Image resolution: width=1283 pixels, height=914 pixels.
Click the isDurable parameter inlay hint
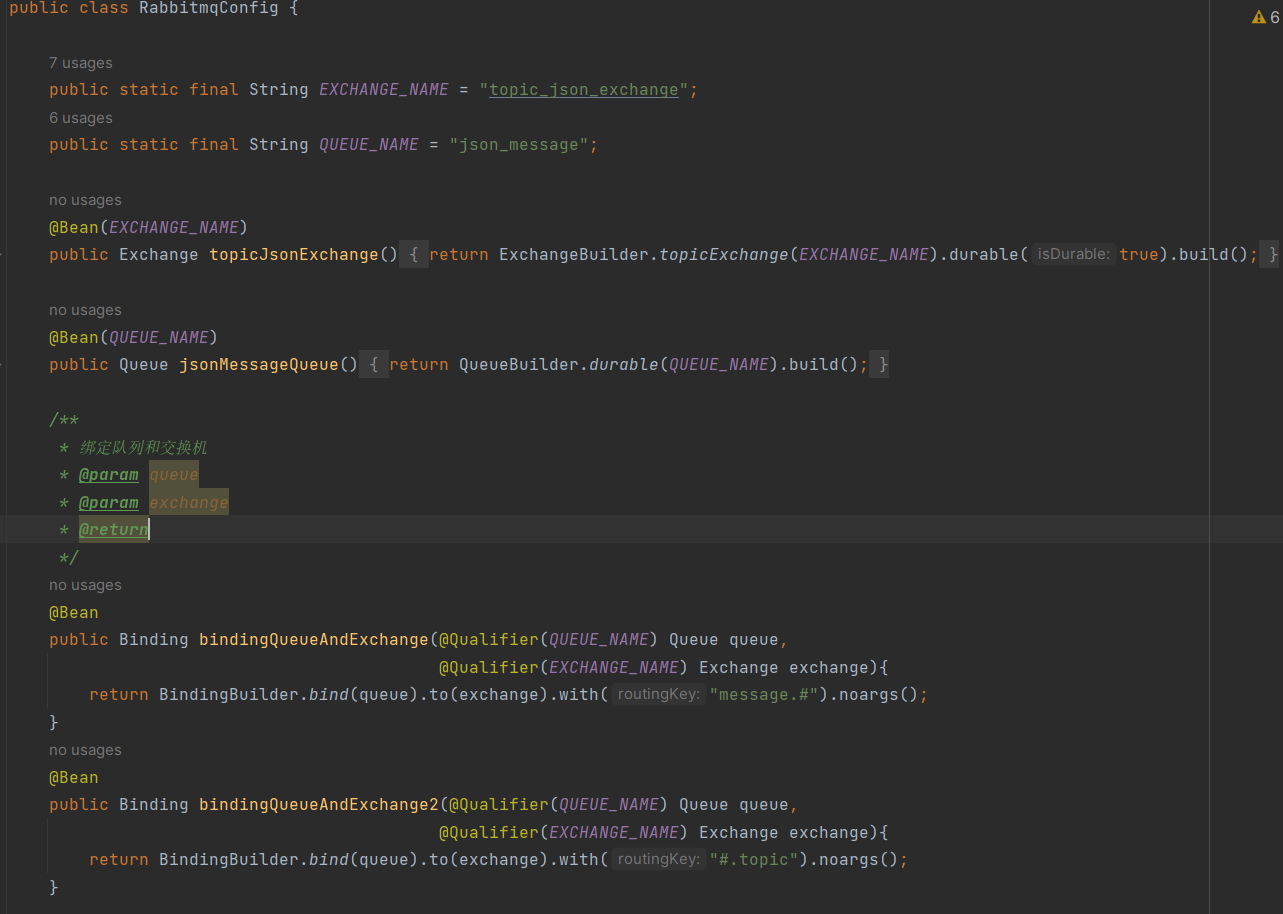1073,255
